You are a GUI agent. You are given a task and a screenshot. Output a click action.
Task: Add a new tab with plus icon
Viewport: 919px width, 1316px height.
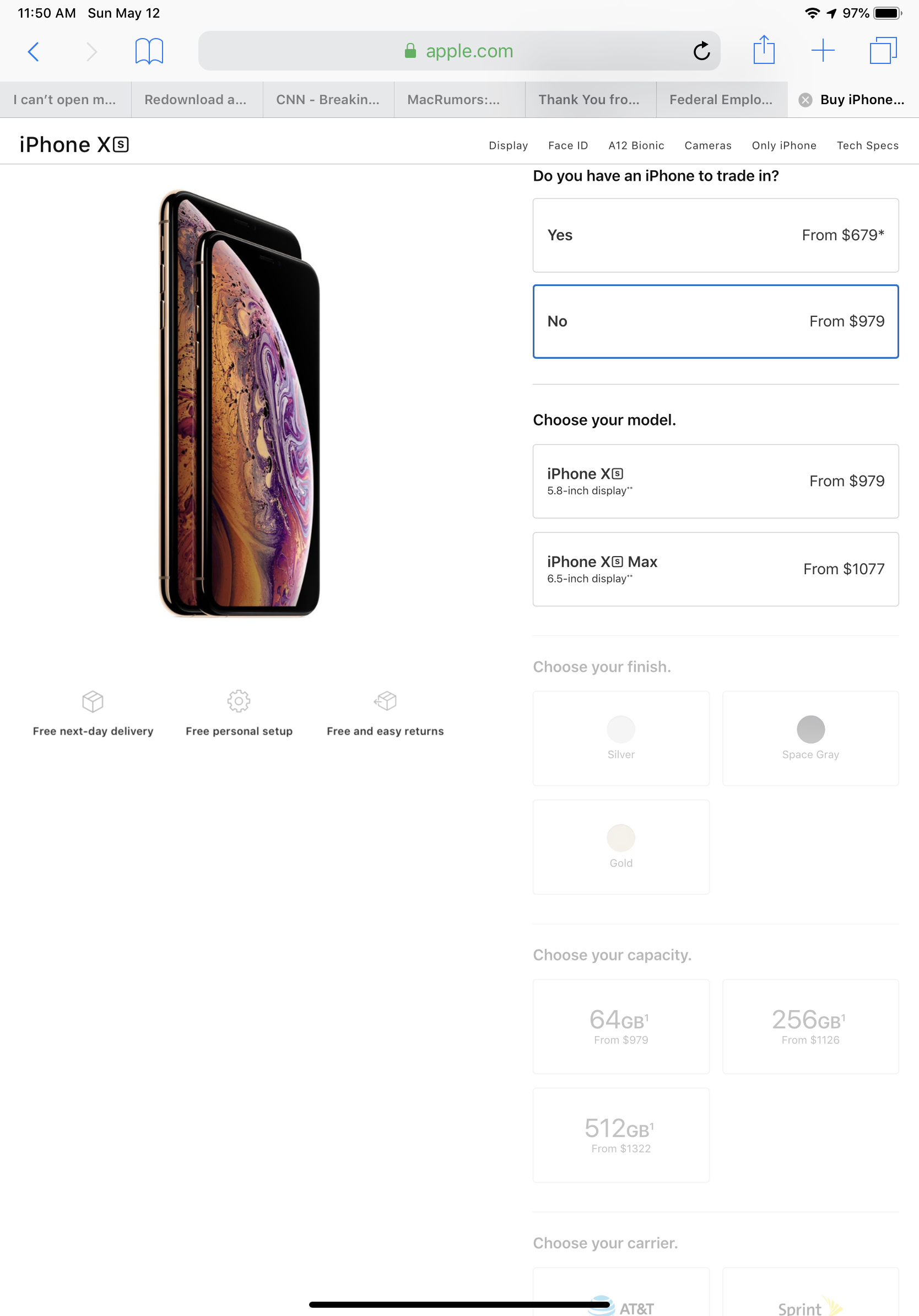coord(823,51)
